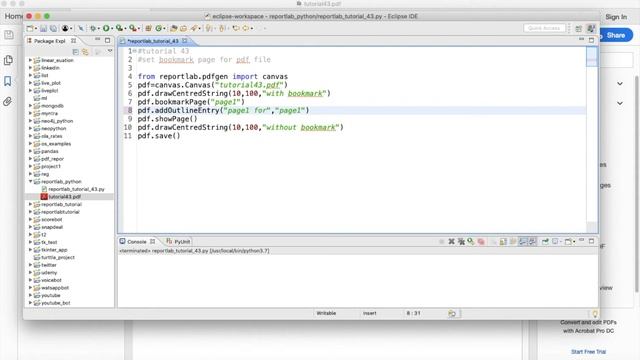Click the Debug bug icon in toolbar
The height and width of the screenshot is (360, 640).
[93, 28]
